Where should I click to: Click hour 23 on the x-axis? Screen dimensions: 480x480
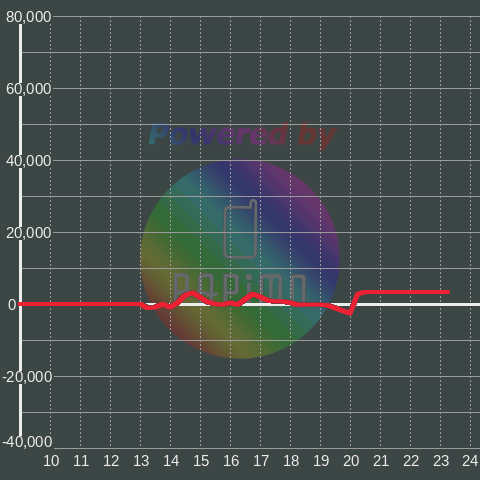pos(441,461)
